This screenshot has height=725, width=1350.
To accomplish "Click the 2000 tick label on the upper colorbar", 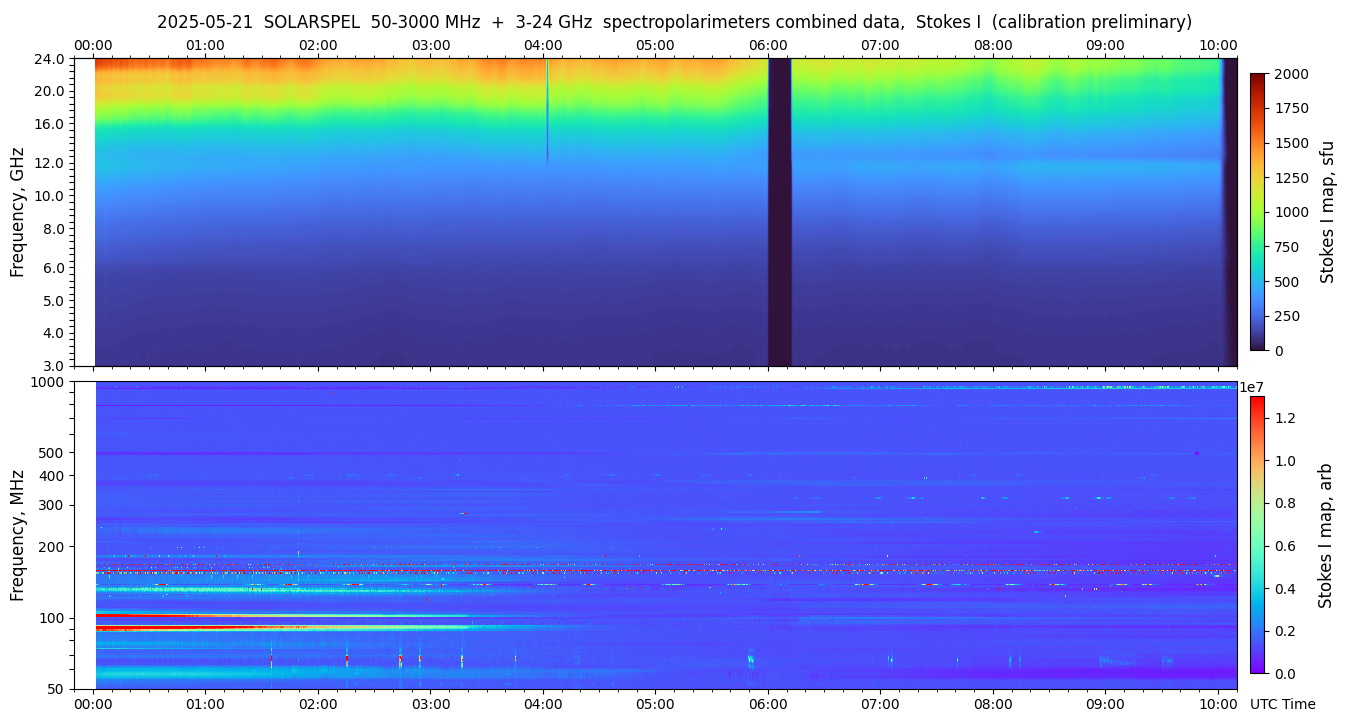I will pyautogui.click(x=1290, y=74).
